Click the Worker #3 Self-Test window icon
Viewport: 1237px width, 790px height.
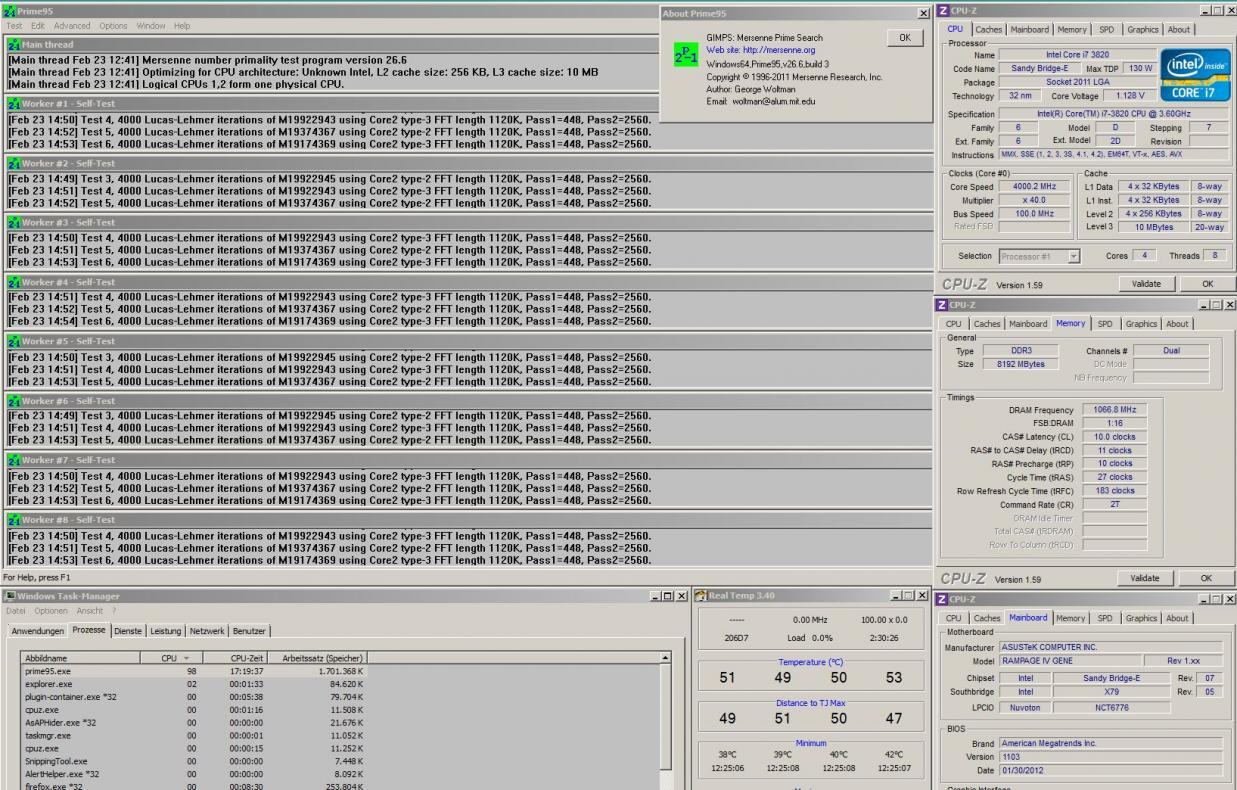tap(13, 222)
